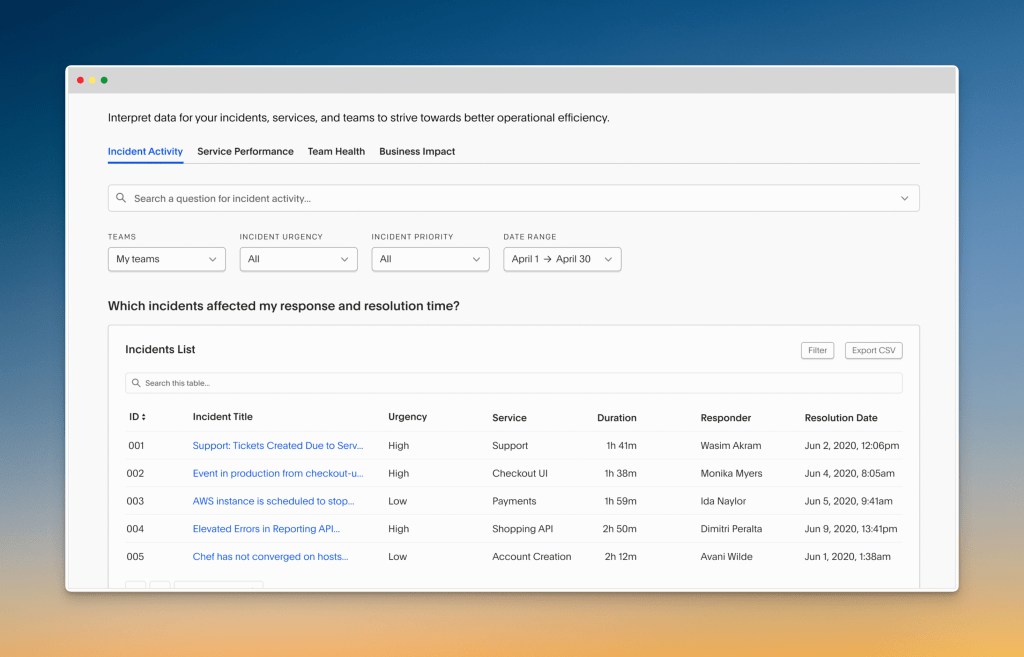Viewport: 1024px width, 657px height.
Task: Export the incidents list as CSV
Action: coord(871,350)
